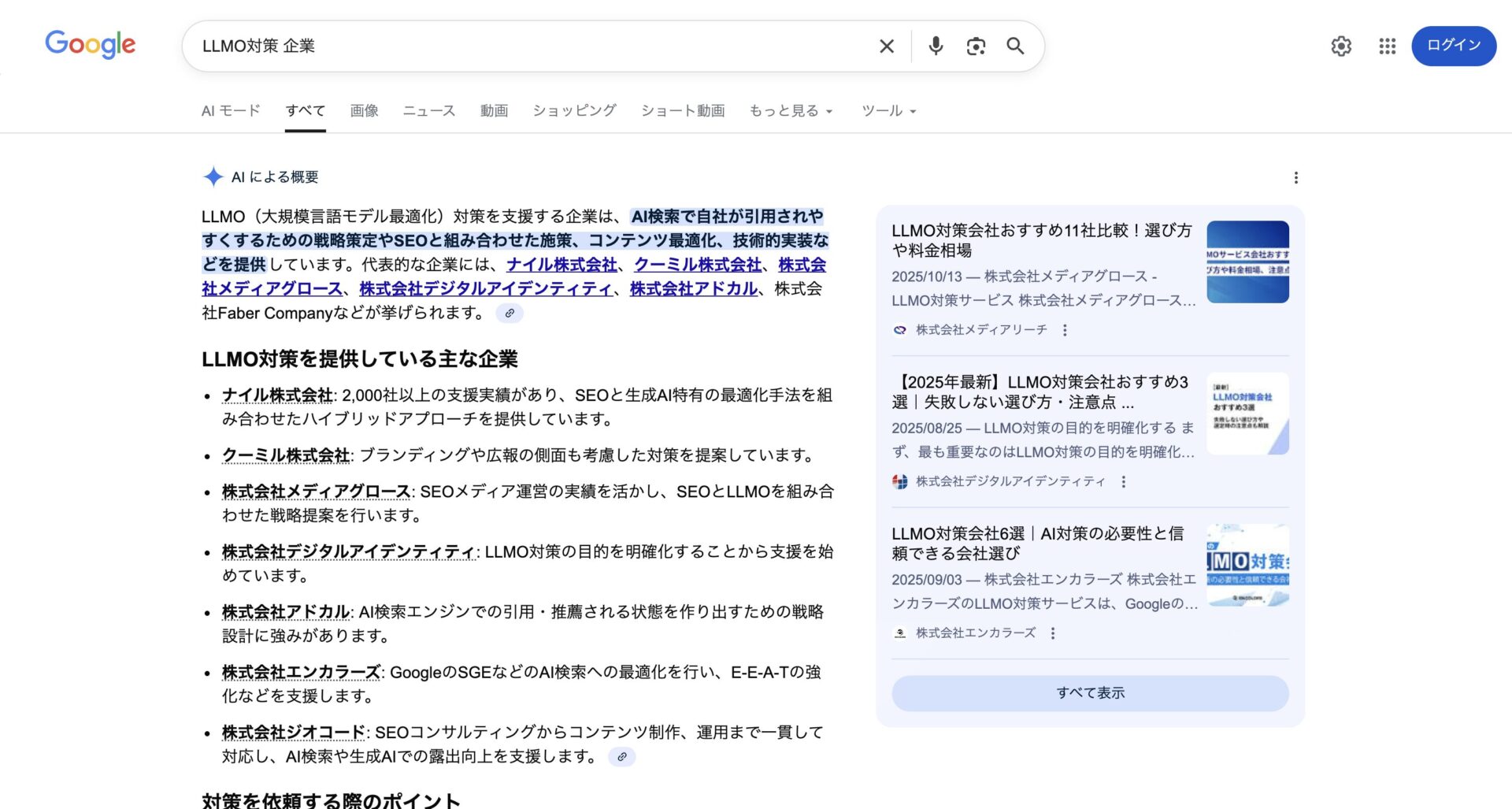Screen dimensions: 1512x809
Task: Open overflow menu beside 株式会社メディアリーチ source
Action: click(1065, 330)
